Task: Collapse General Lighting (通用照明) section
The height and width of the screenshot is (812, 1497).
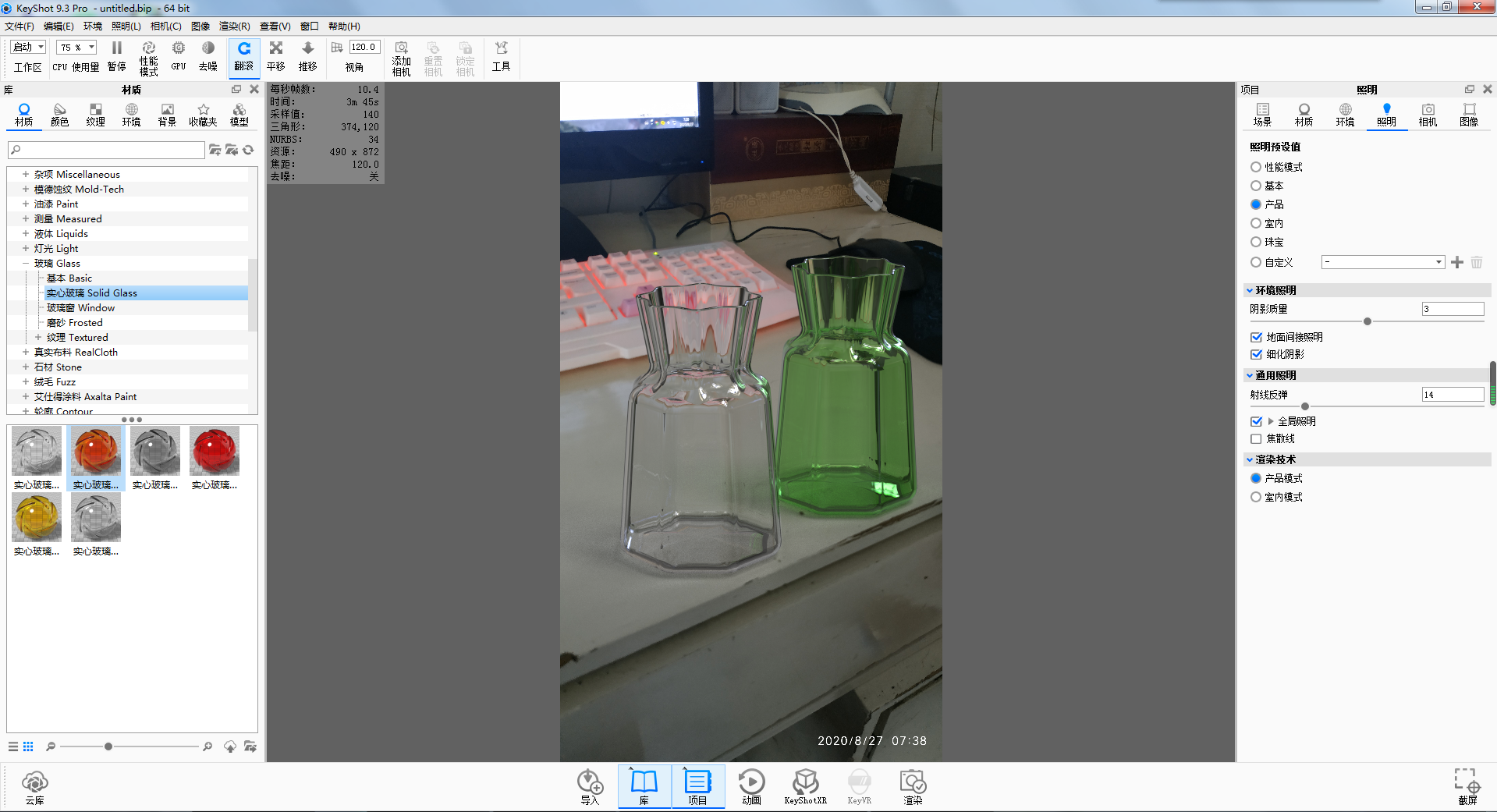Action: point(1250,375)
